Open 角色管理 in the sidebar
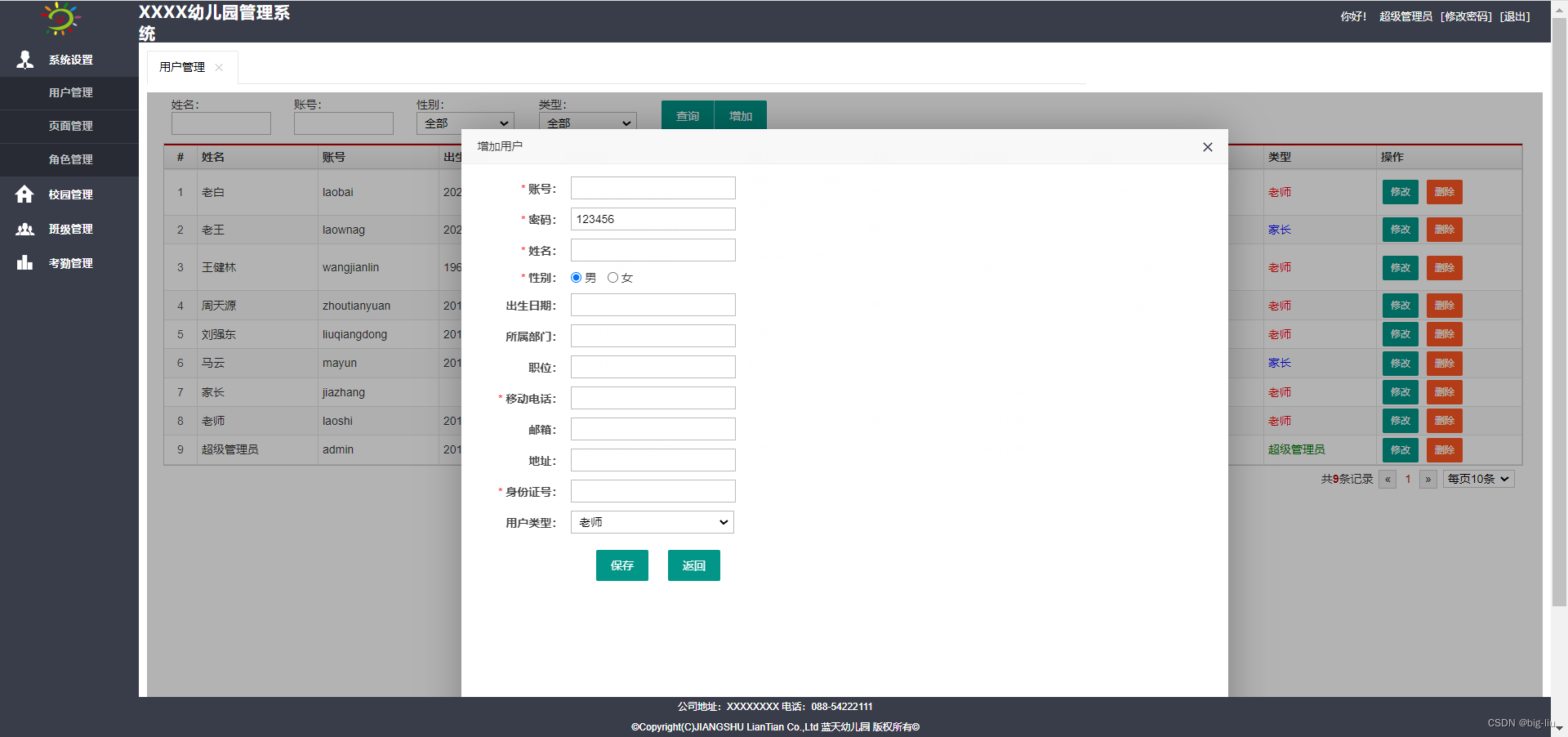 point(69,159)
